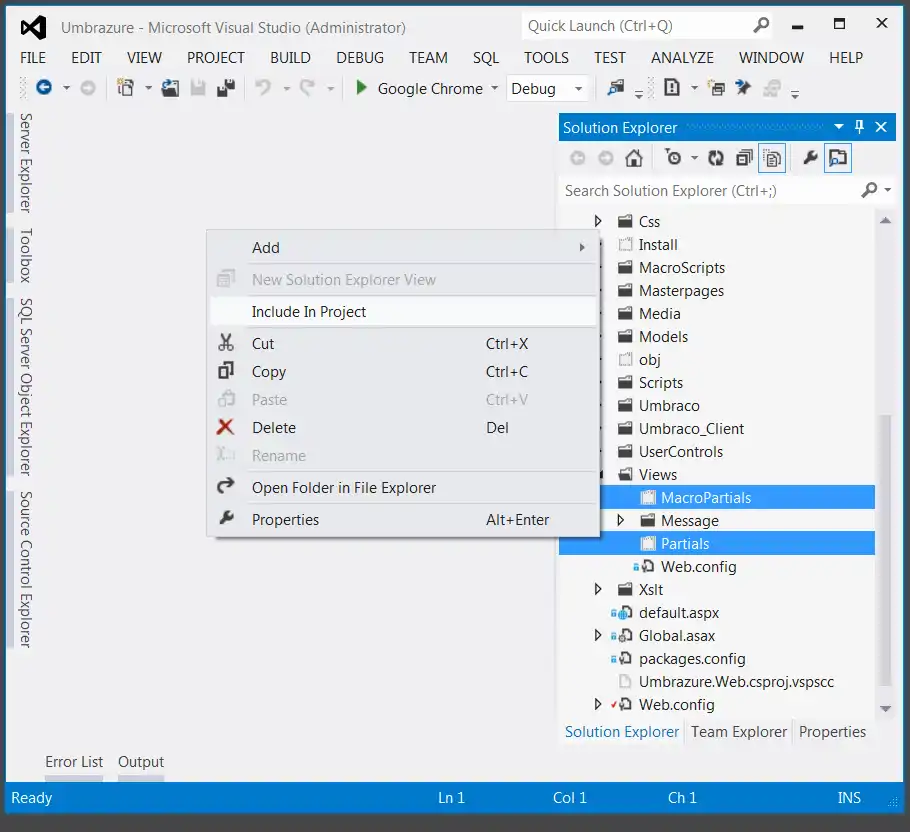Open the Debug configuration dropdown

579,89
